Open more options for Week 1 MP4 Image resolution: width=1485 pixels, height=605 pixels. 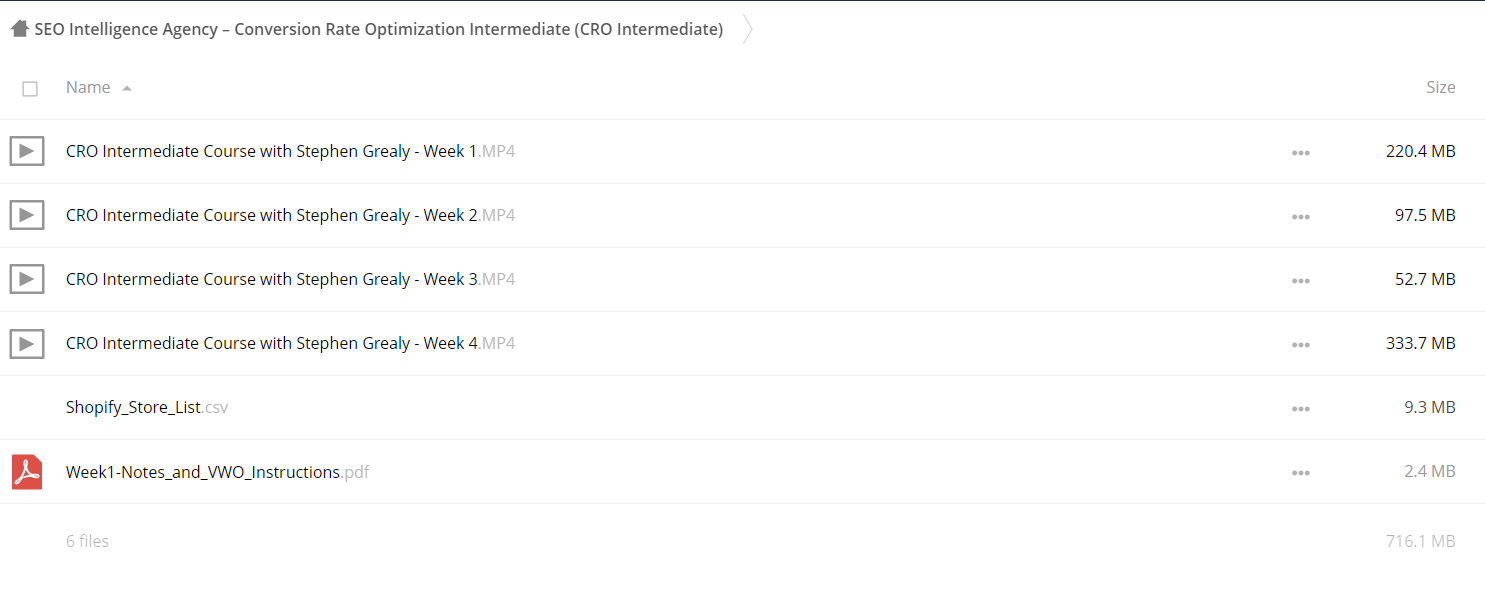tap(1300, 153)
